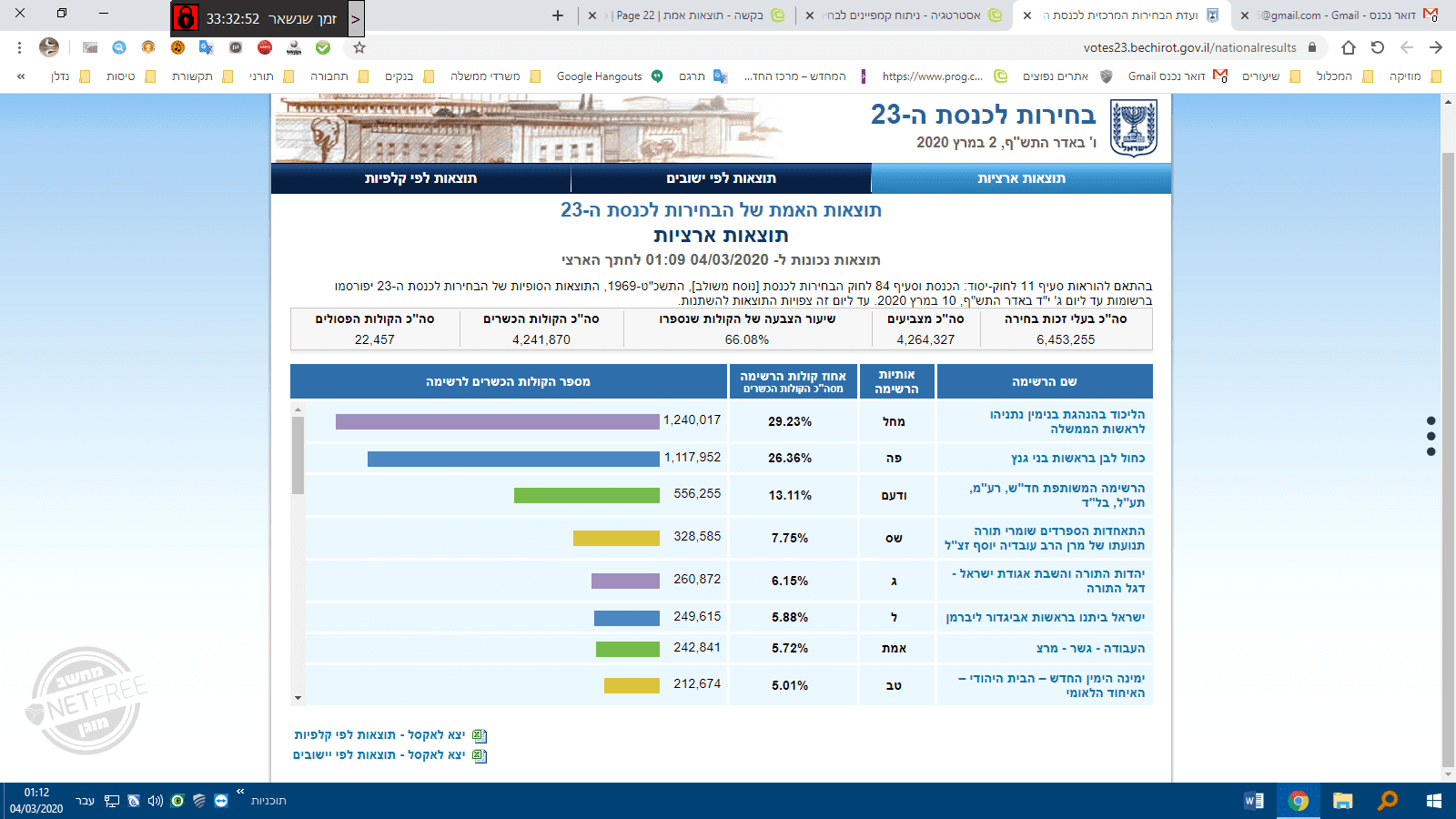
Task: Open the מוזיקה bookmark folder
Action: [1415, 76]
